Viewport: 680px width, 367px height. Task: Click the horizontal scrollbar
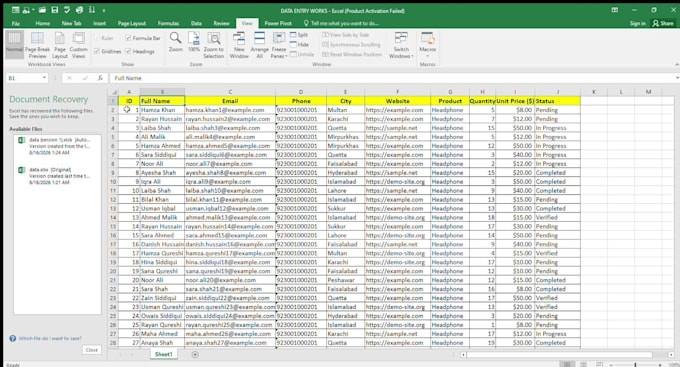[559, 354]
